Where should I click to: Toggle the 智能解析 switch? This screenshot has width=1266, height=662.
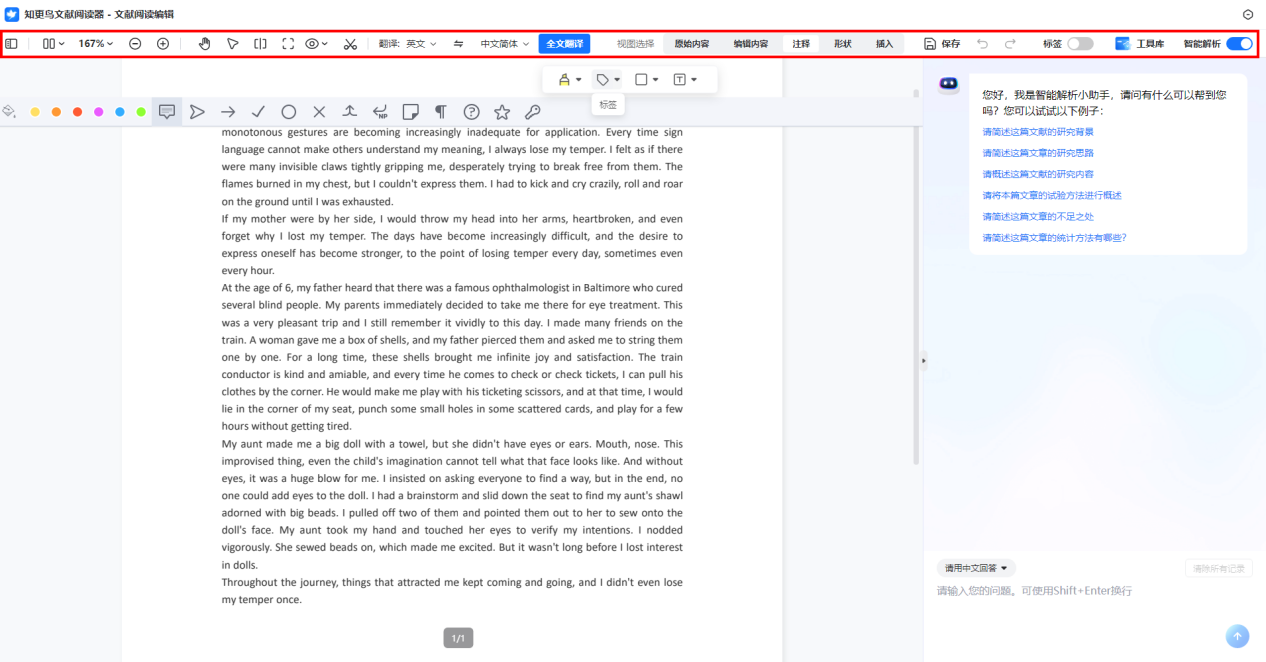pos(1239,44)
